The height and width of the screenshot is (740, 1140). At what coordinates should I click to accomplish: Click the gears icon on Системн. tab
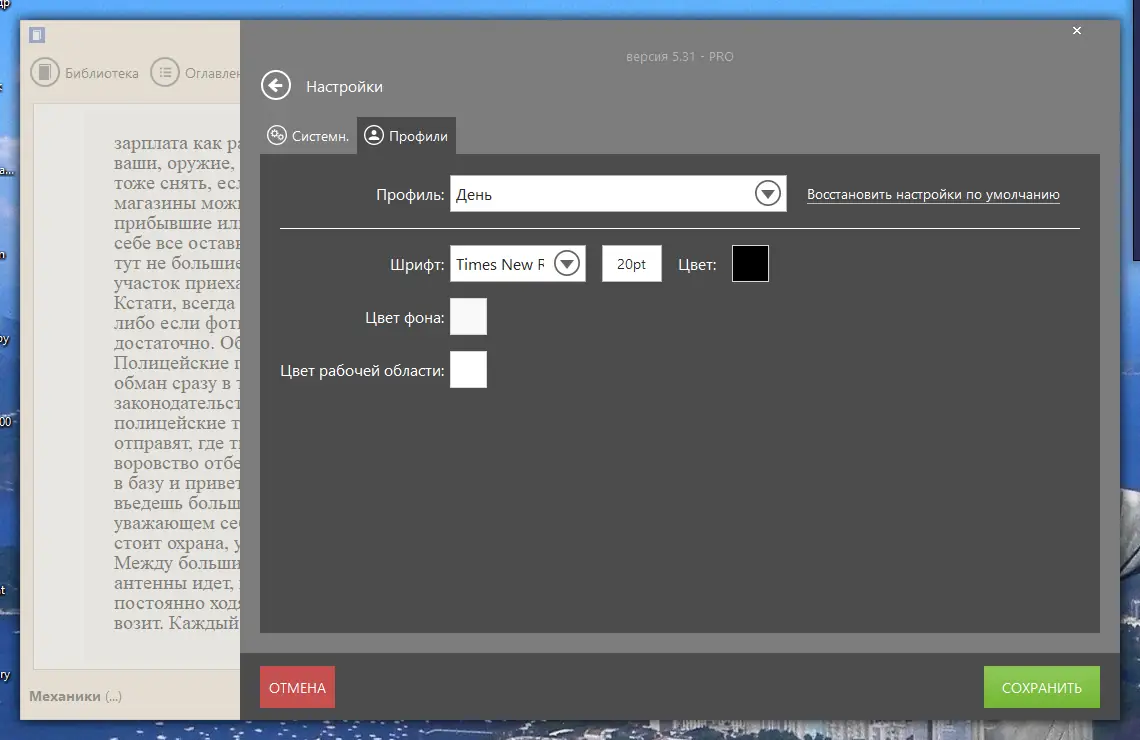[x=276, y=135]
